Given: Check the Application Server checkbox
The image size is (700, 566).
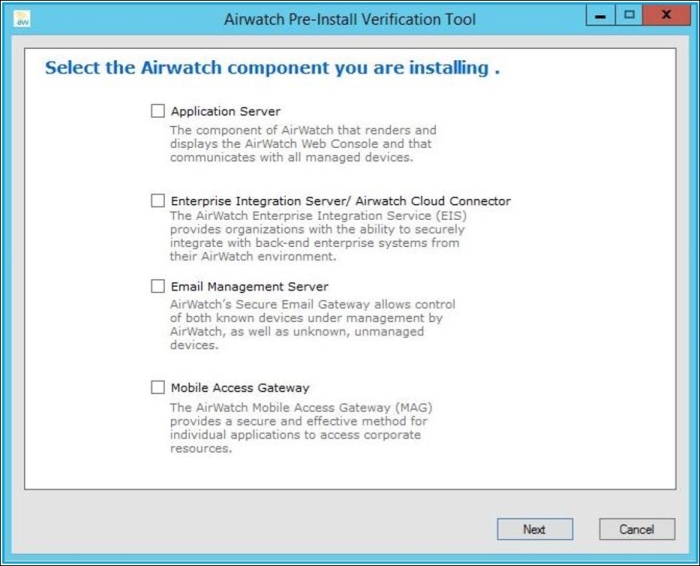Looking at the screenshot, I should (x=158, y=111).
